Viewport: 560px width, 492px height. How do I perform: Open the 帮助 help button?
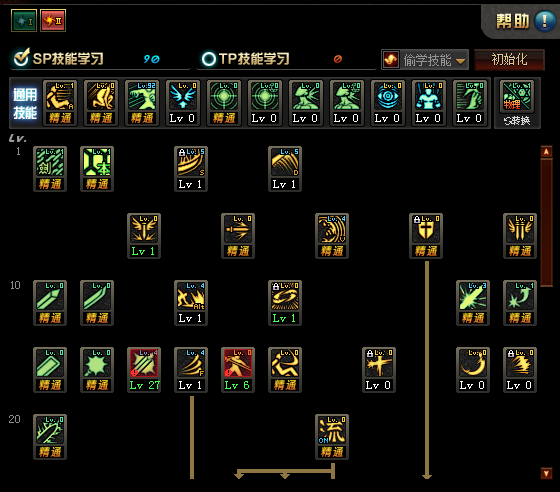[x=525, y=21]
